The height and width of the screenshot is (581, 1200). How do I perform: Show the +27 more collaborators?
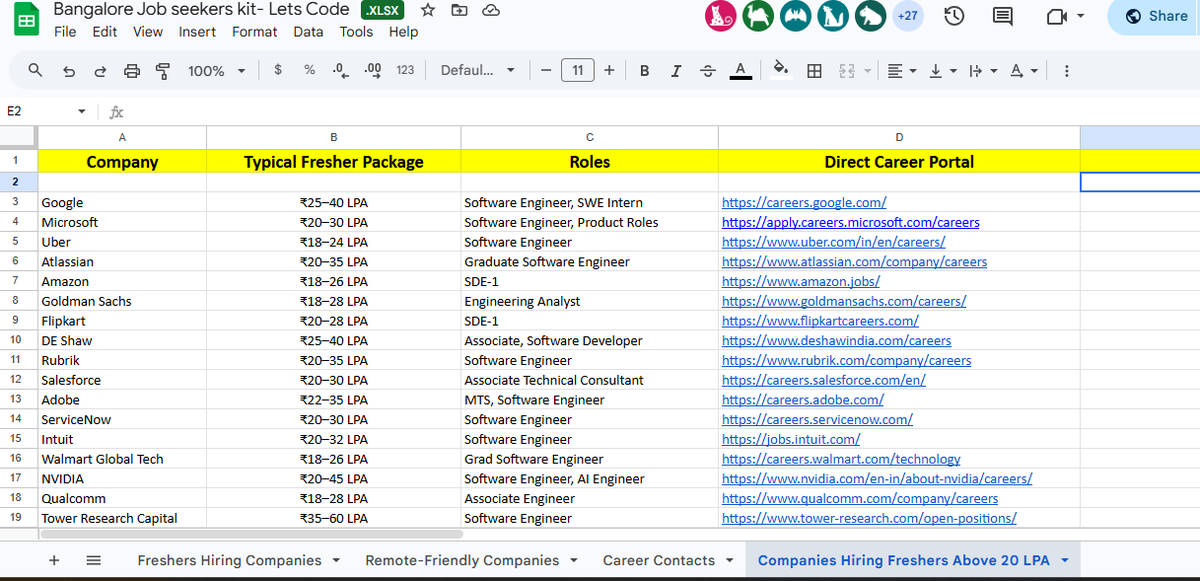tap(909, 16)
